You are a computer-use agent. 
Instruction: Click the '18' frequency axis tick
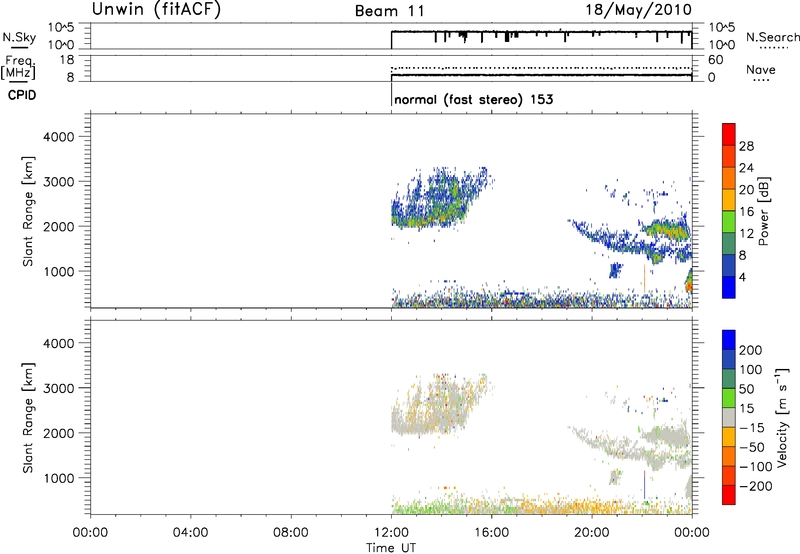tap(66, 60)
